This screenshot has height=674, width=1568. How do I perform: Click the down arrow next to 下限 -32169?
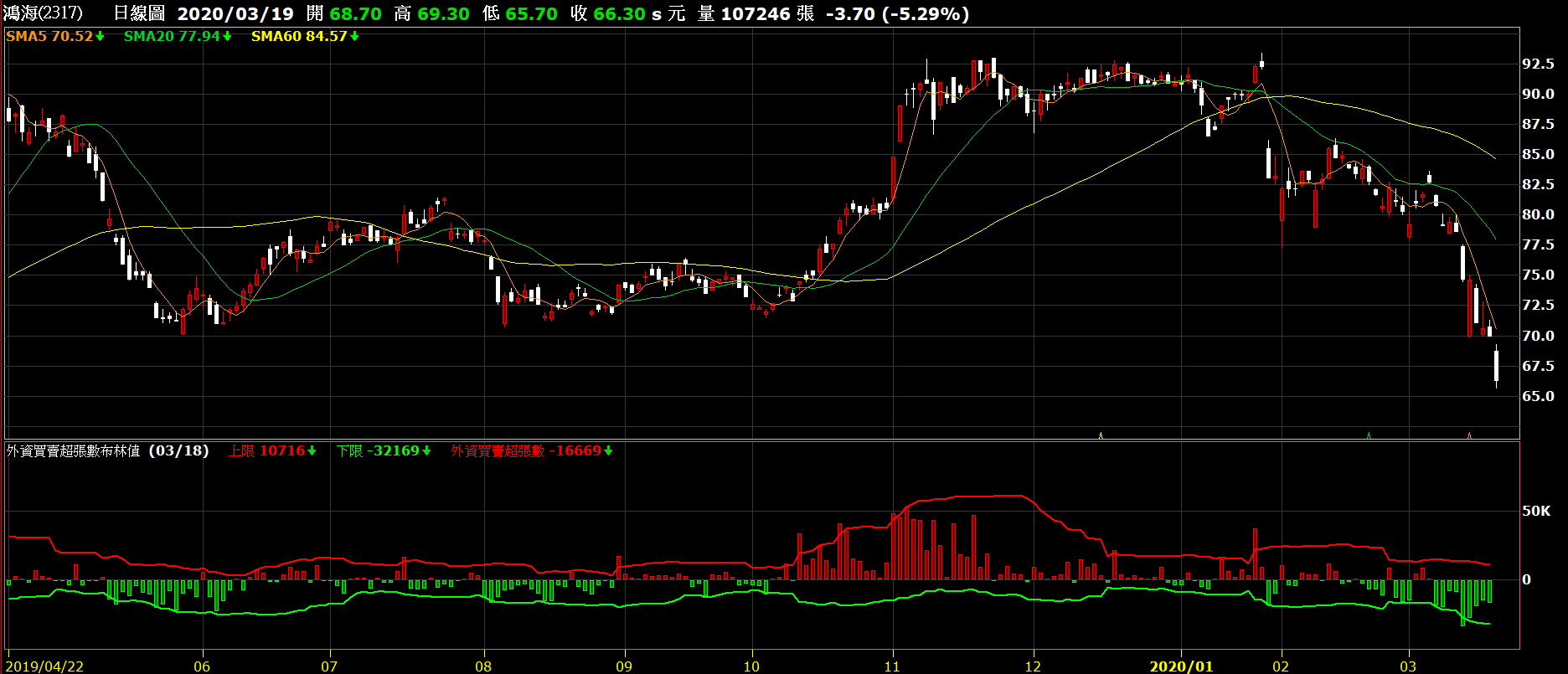426,451
